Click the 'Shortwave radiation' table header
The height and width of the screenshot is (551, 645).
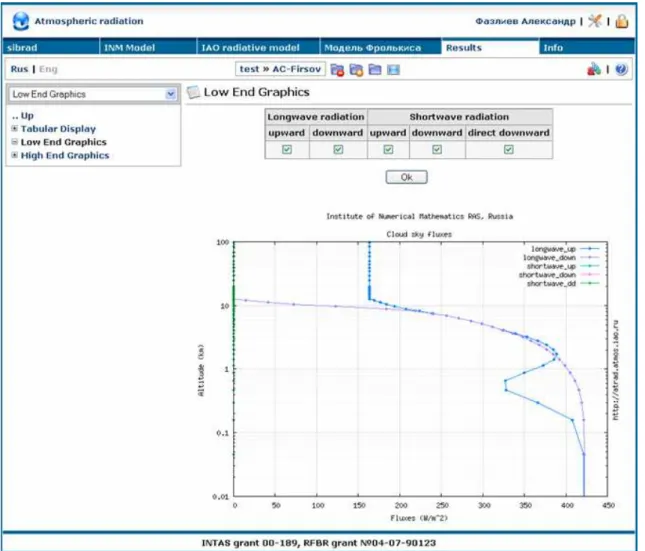(x=459, y=117)
